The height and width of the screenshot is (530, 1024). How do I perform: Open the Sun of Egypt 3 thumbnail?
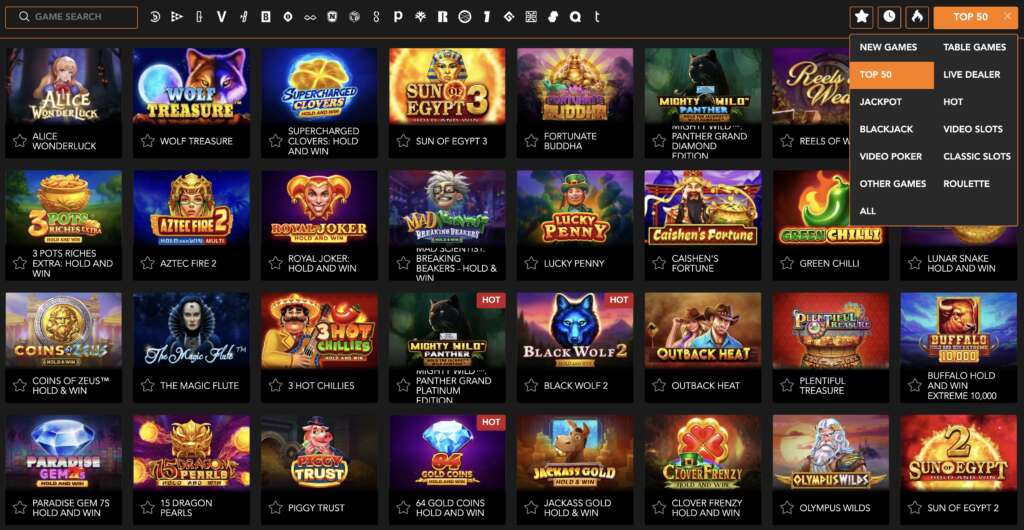[447, 86]
